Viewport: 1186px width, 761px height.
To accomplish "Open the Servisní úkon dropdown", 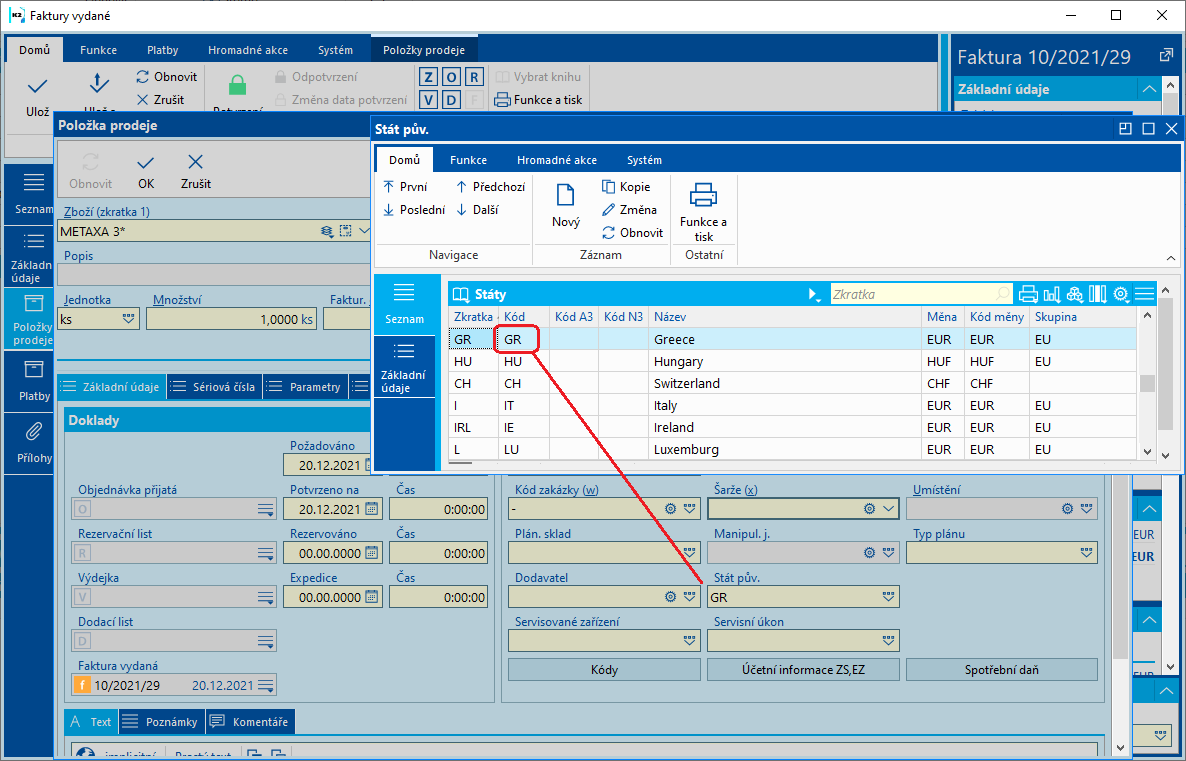I will [x=888, y=641].
